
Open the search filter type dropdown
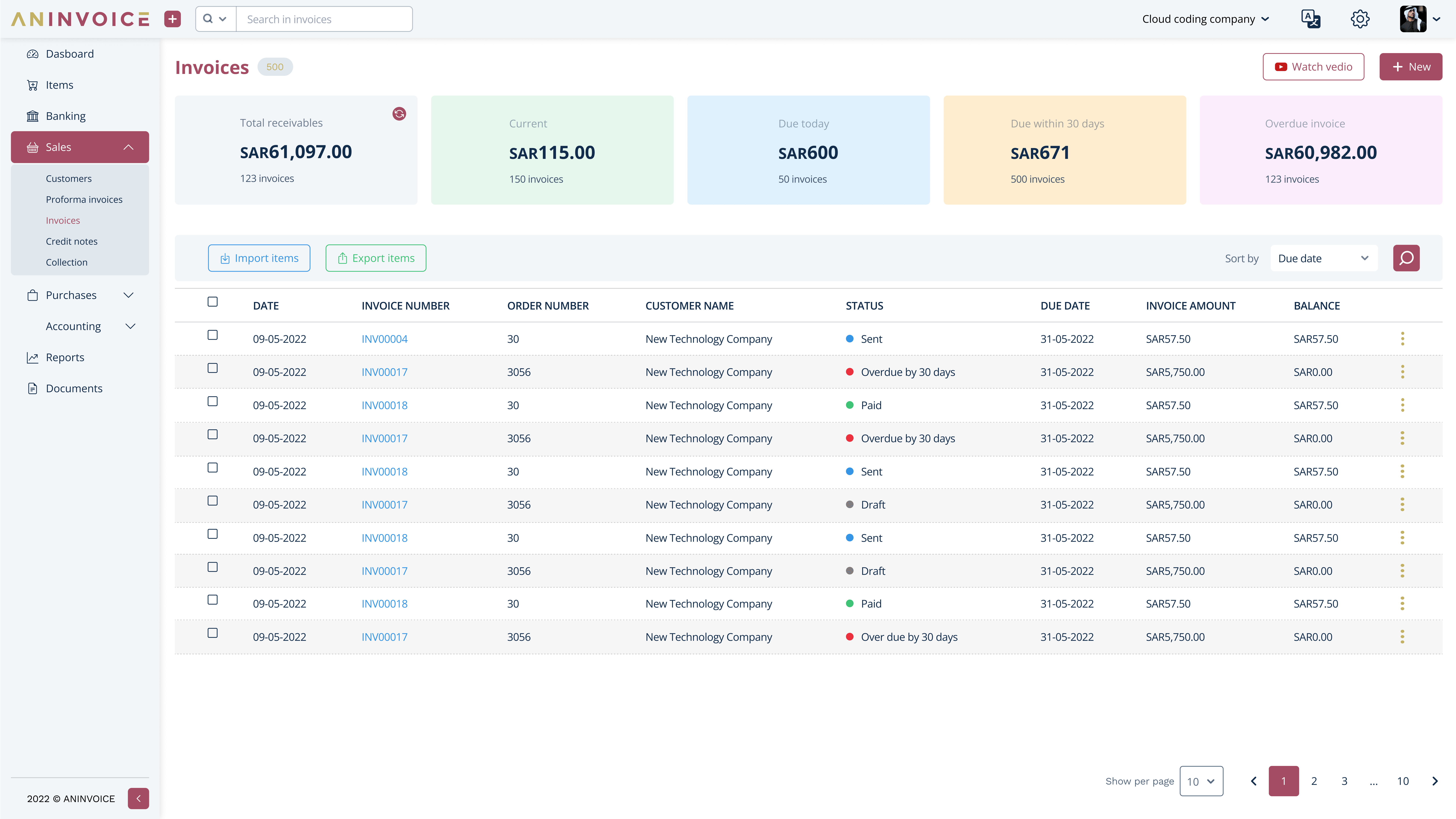215,19
